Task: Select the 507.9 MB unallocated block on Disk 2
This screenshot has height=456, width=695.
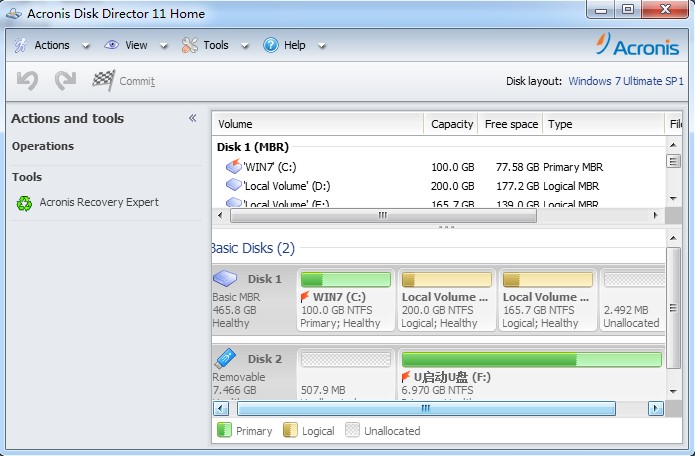Action: [346, 373]
